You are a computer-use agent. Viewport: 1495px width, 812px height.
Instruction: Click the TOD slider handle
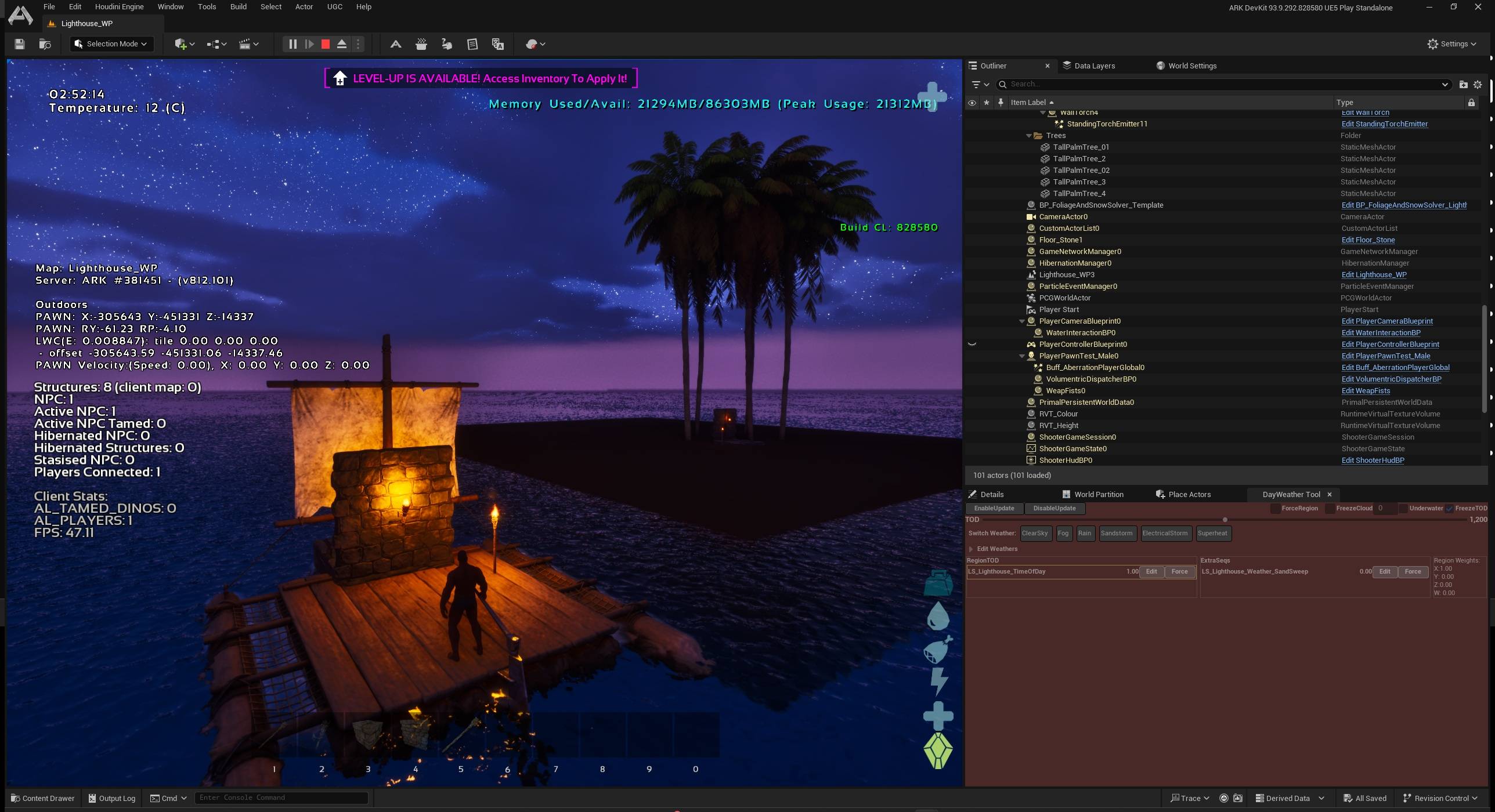coord(1225,520)
